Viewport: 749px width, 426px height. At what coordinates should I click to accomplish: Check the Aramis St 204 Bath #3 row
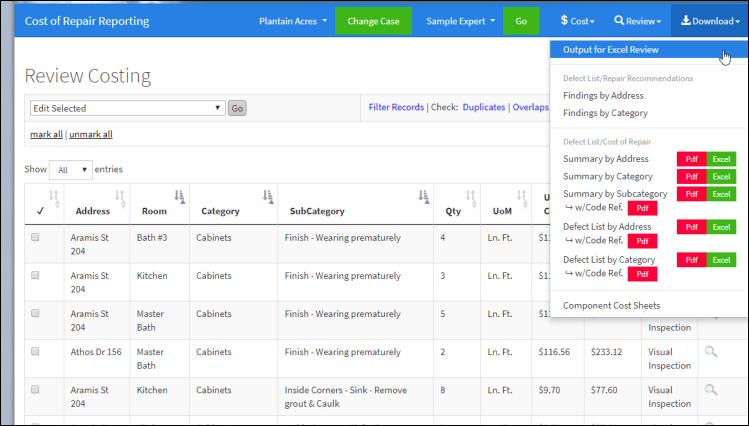pos(36,238)
